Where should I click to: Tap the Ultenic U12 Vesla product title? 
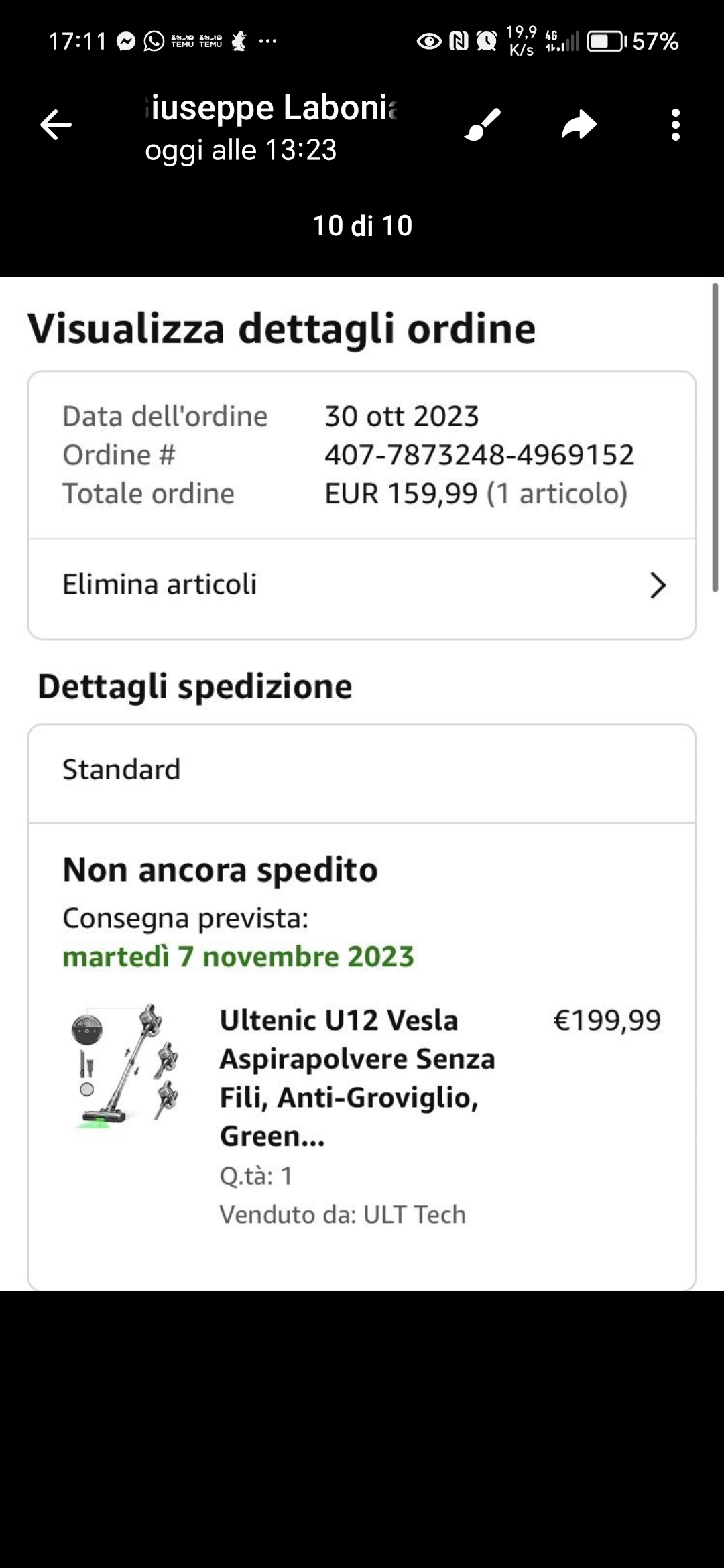pos(357,1077)
